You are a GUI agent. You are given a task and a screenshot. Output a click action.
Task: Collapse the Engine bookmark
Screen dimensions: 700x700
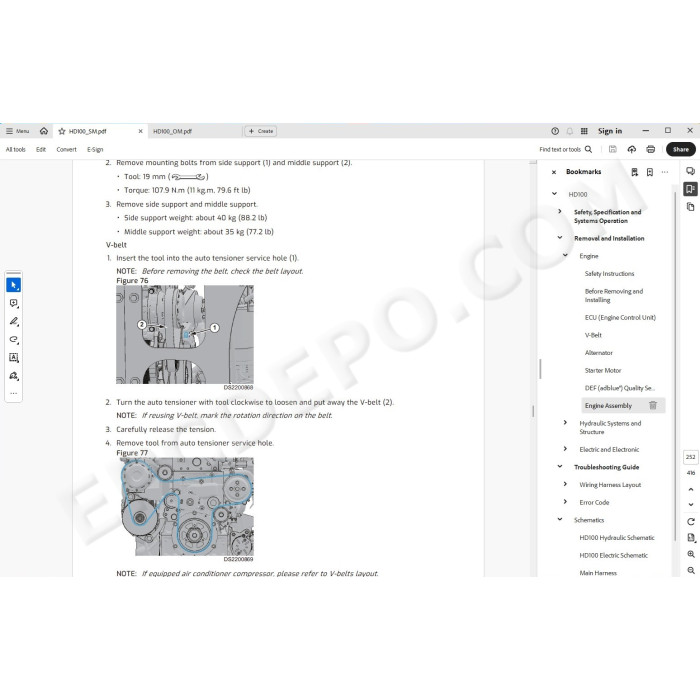pyautogui.click(x=565, y=255)
